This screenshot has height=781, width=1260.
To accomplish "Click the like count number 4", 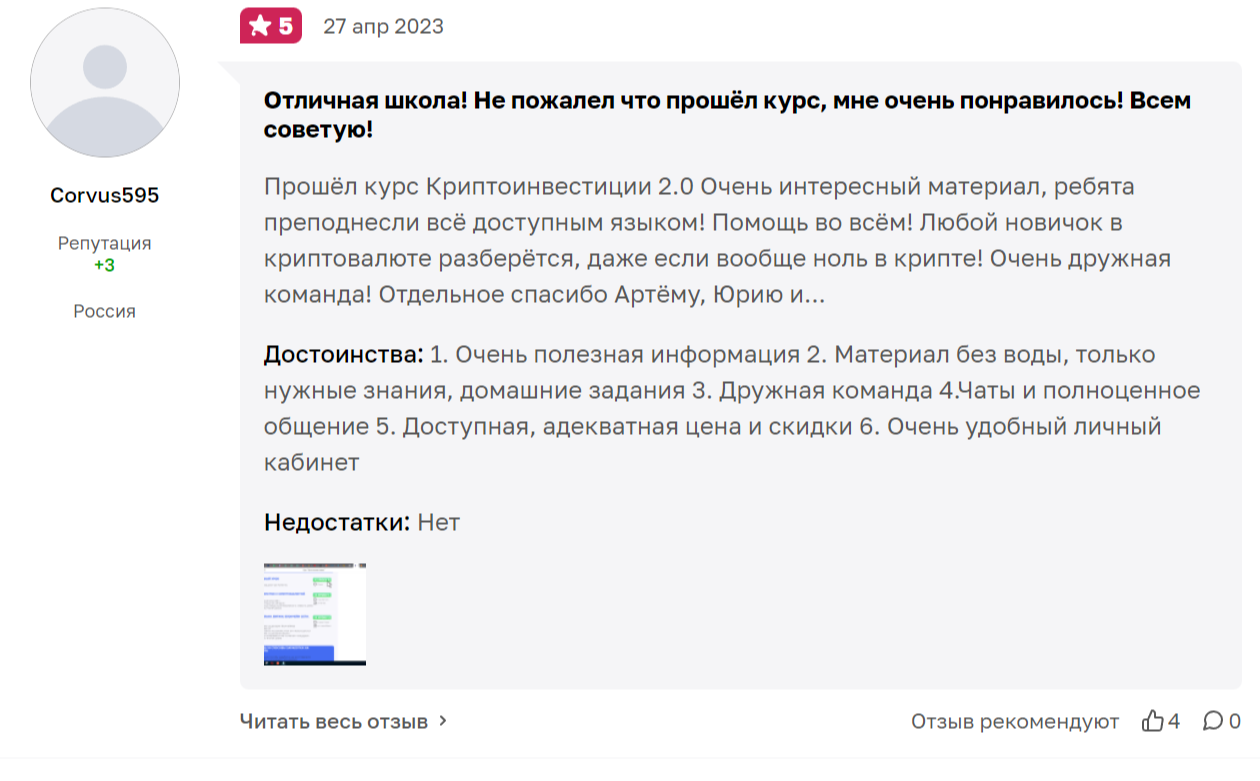I will (x=1174, y=721).
